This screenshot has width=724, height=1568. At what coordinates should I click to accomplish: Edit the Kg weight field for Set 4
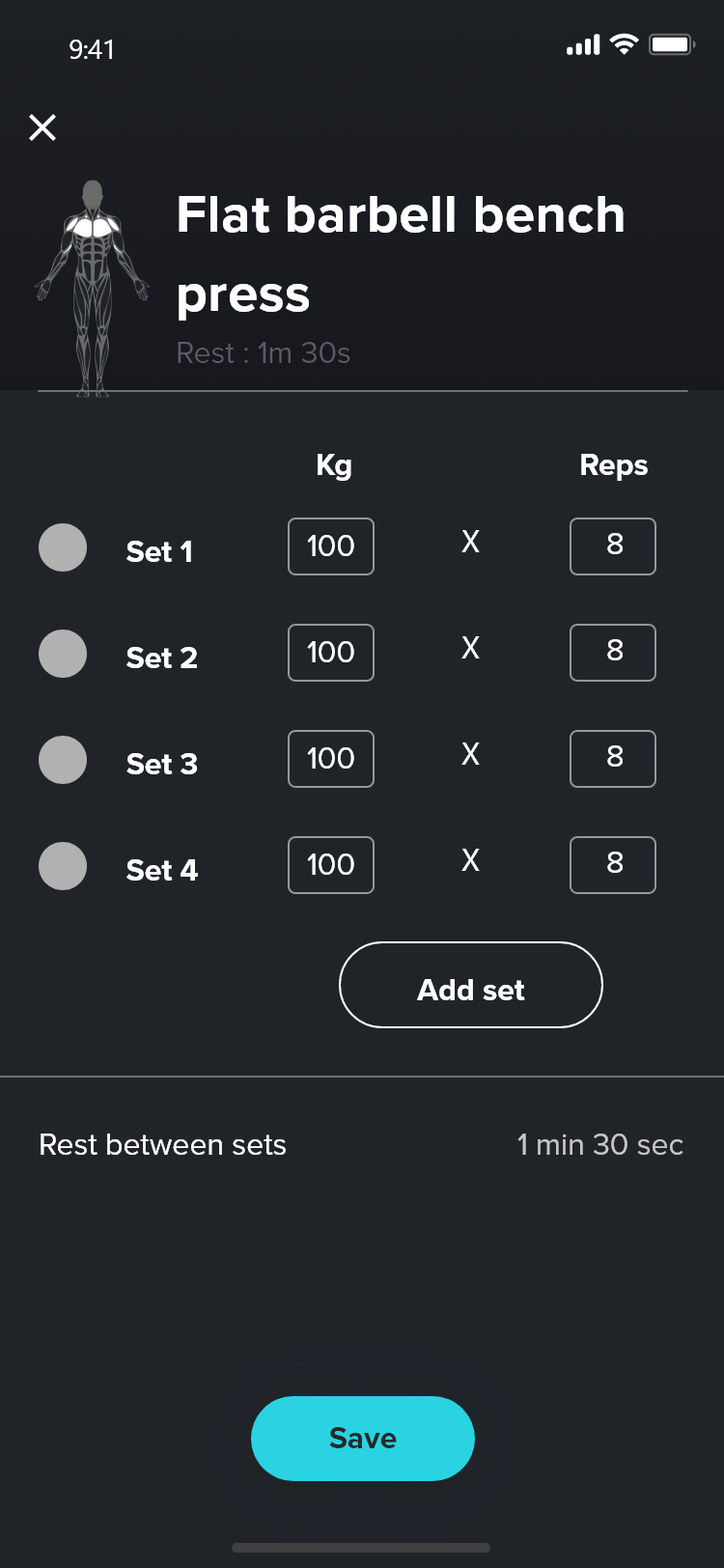pyautogui.click(x=331, y=865)
